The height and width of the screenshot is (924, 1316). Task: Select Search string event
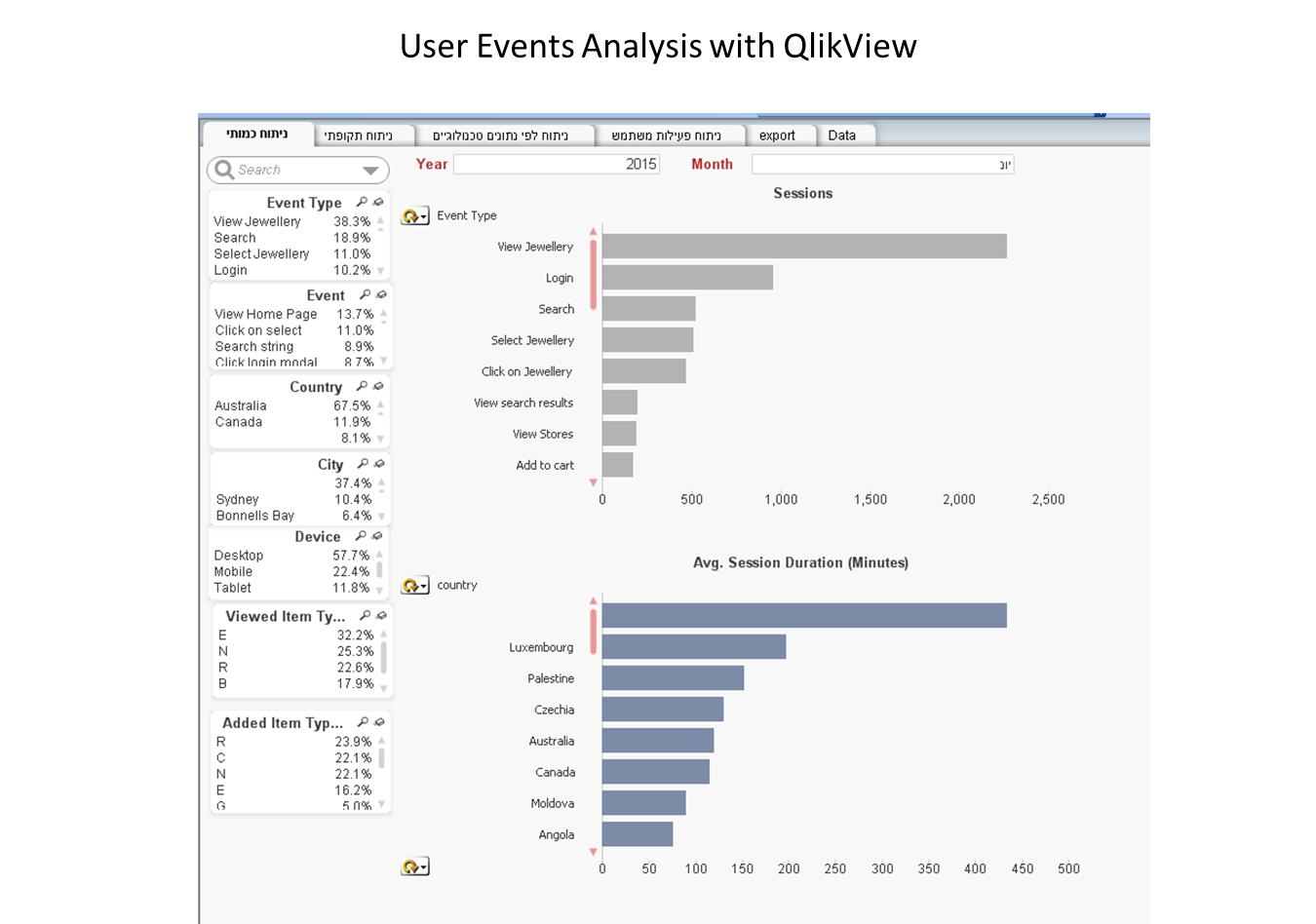pyautogui.click(x=294, y=346)
